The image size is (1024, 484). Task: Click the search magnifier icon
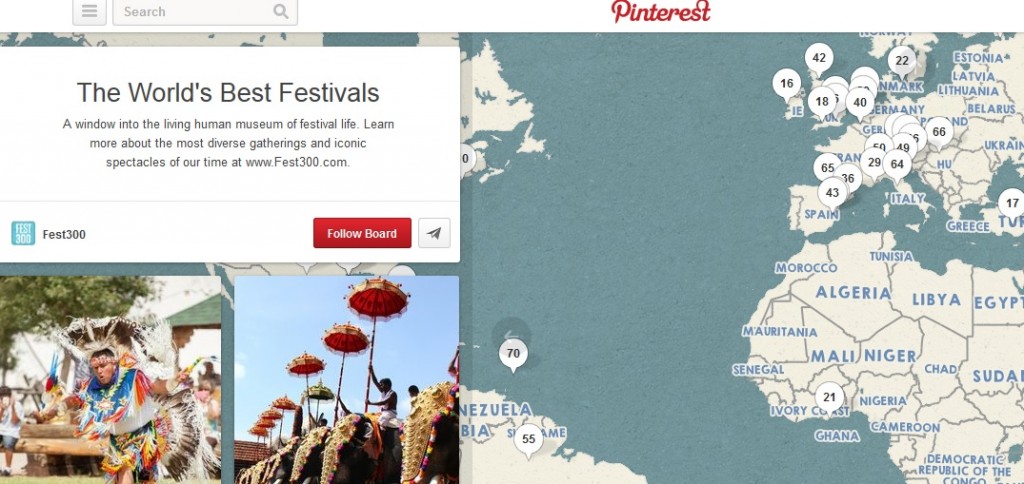coord(280,11)
